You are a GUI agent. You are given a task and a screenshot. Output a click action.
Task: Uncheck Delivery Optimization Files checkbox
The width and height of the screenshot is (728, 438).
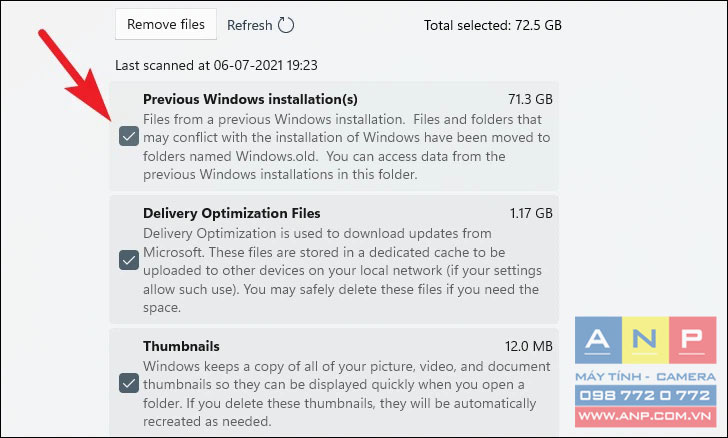pos(129,260)
